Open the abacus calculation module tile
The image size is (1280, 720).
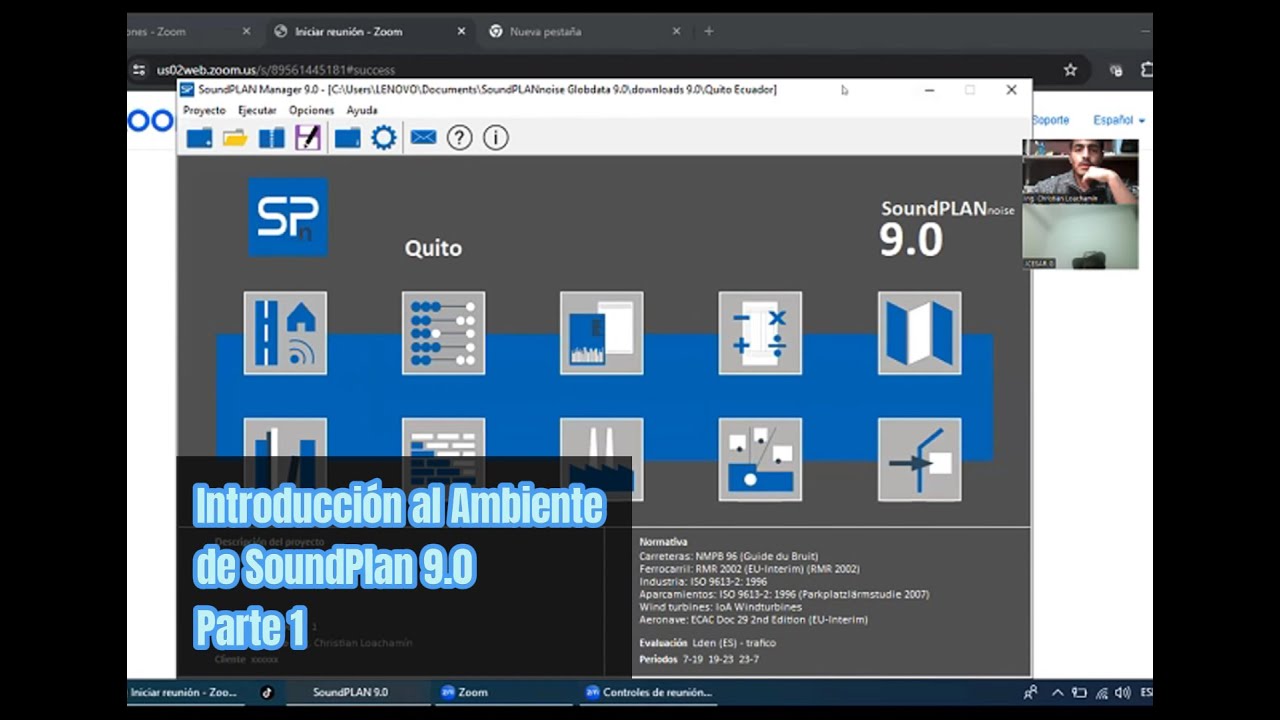point(444,333)
